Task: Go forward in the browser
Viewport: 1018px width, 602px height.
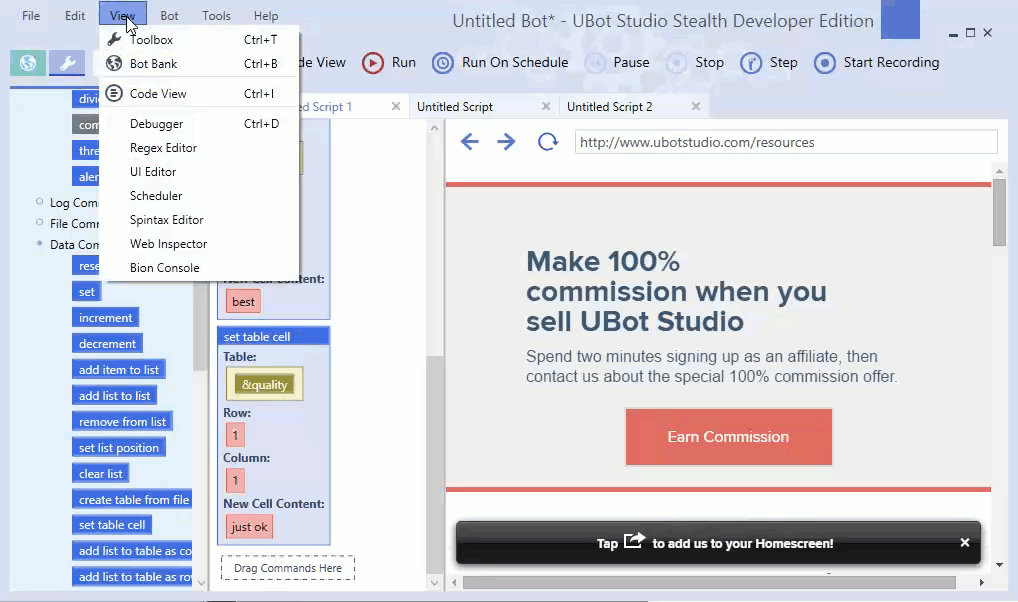Action: coord(506,142)
